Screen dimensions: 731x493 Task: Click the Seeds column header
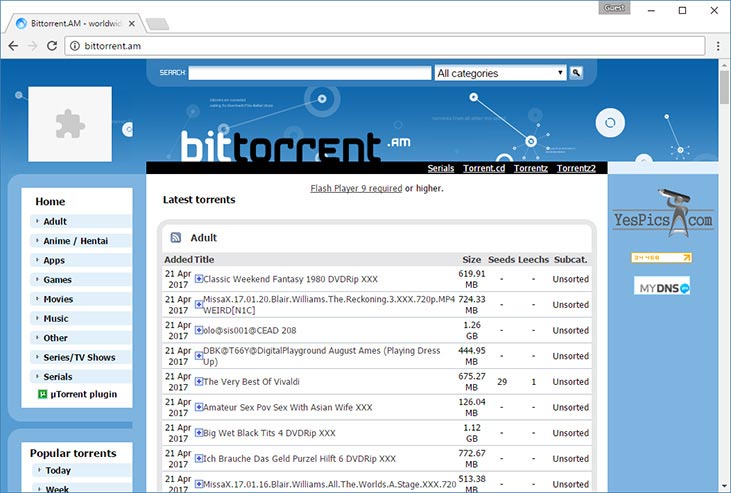point(502,259)
